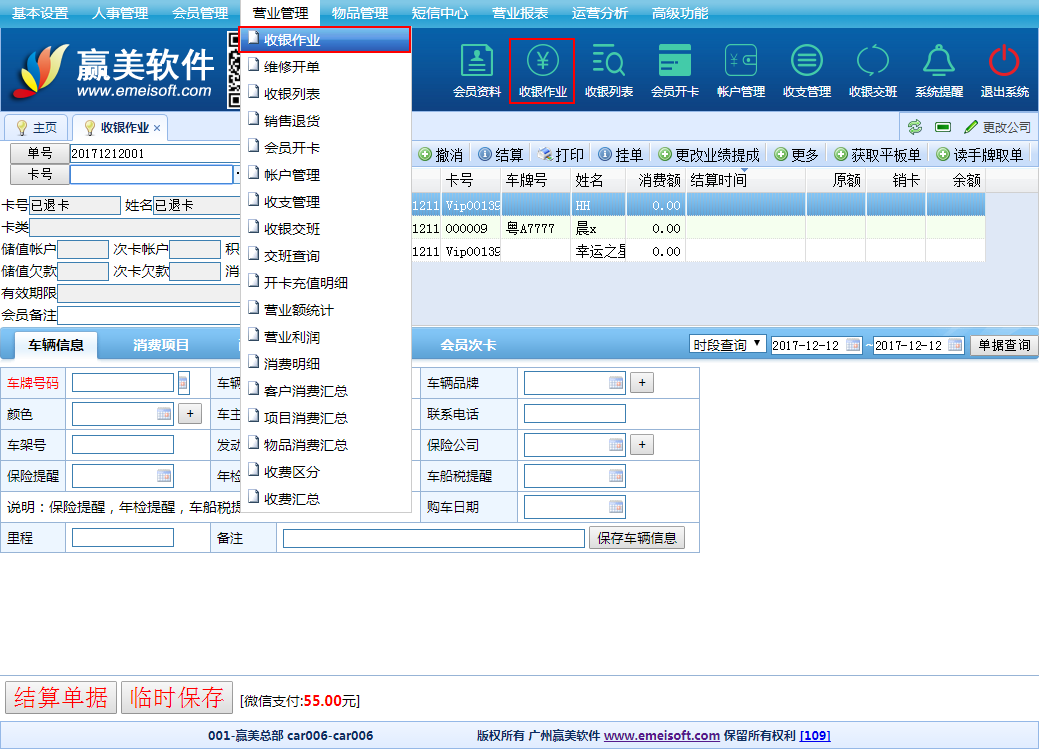The height and width of the screenshot is (749, 1039).
Task: Open the 车辆品牌 picker dropdown
Action: coord(616,383)
